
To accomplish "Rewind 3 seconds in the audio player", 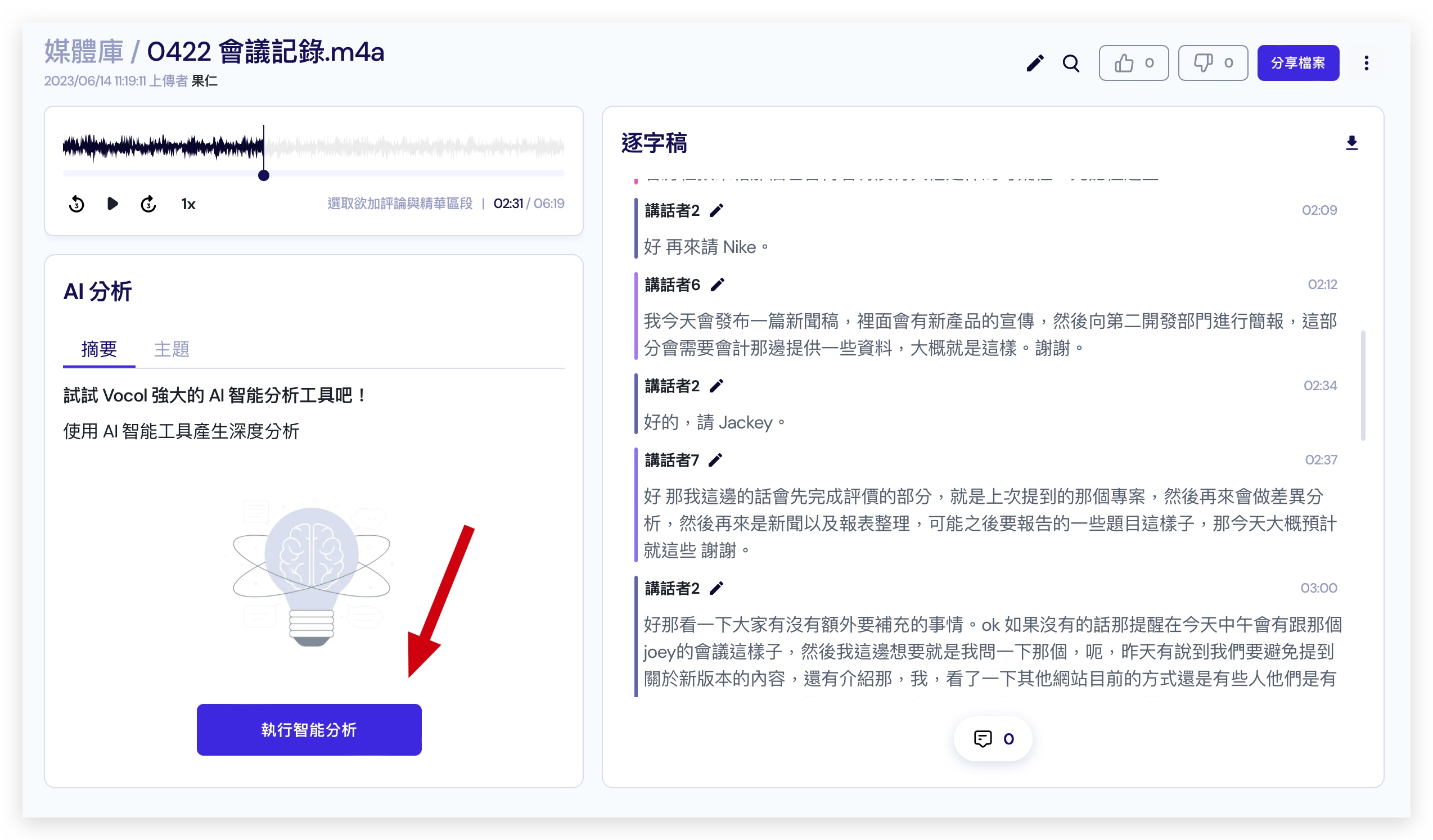I will point(76,204).
